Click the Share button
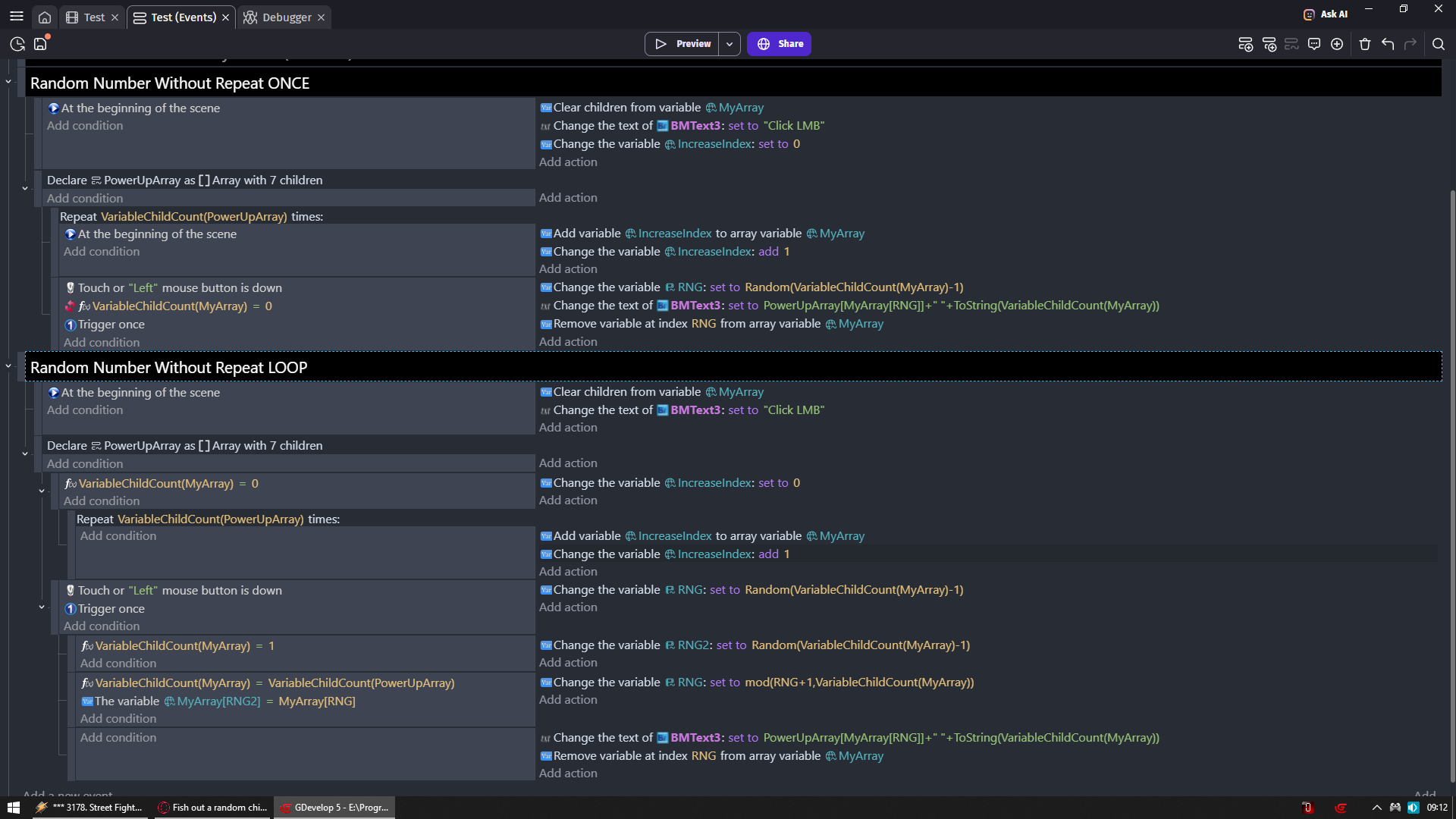Image resolution: width=1456 pixels, height=819 pixels. tap(779, 44)
